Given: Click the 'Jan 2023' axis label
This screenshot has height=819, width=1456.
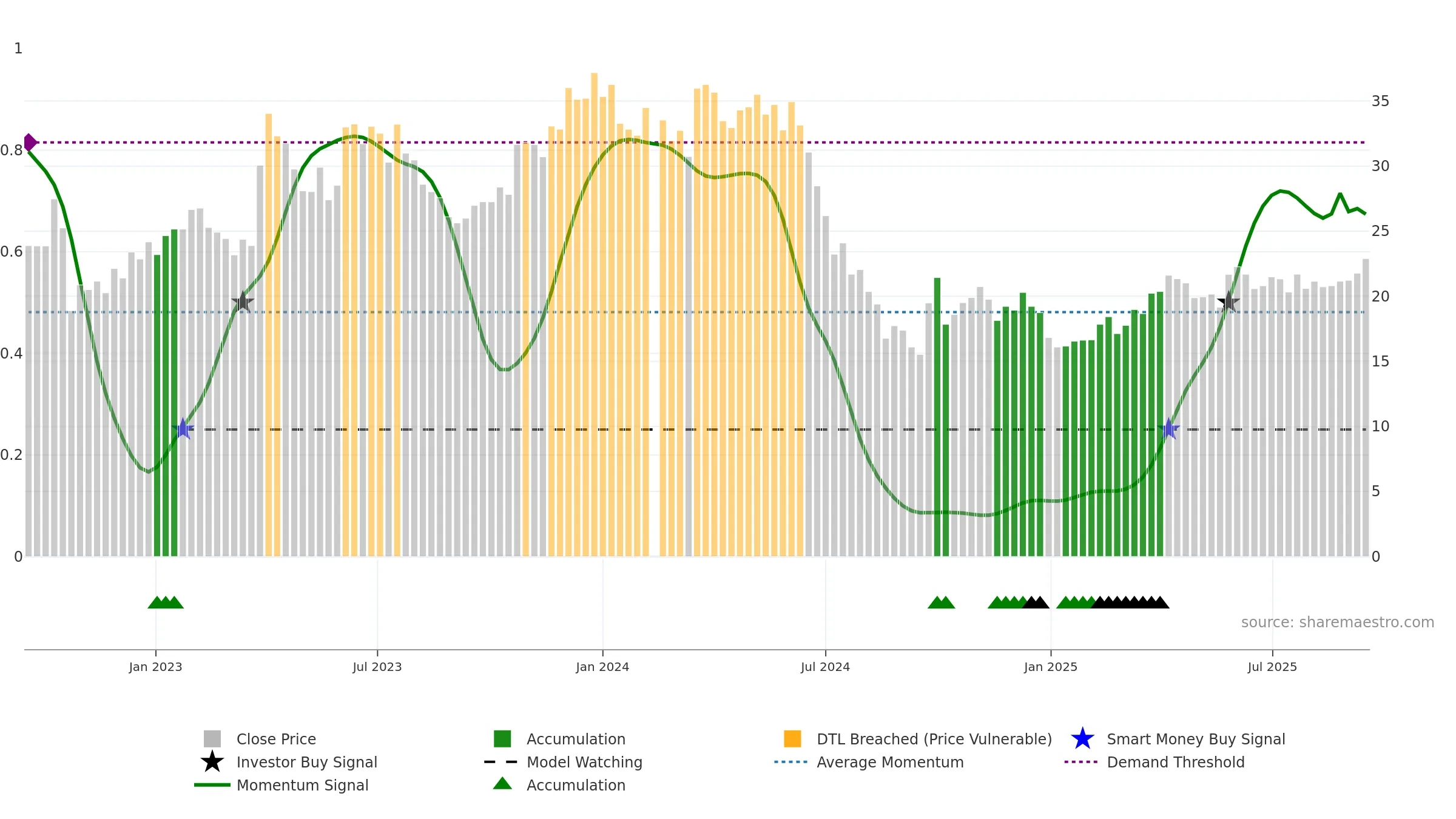Looking at the screenshot, I should 155,667.
